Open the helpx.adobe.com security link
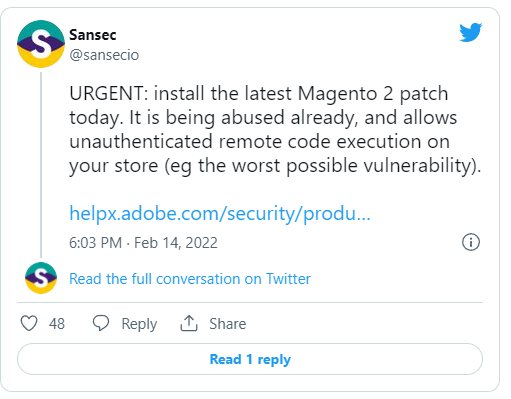Screen dimensions: 511x399 point(220,213)
